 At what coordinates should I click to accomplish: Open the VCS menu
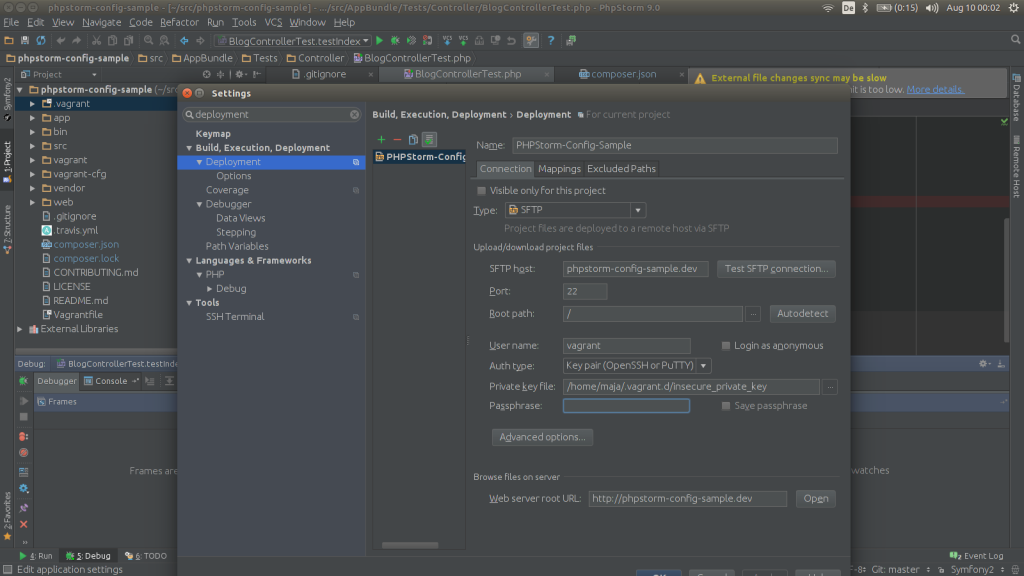pos(273,22)
